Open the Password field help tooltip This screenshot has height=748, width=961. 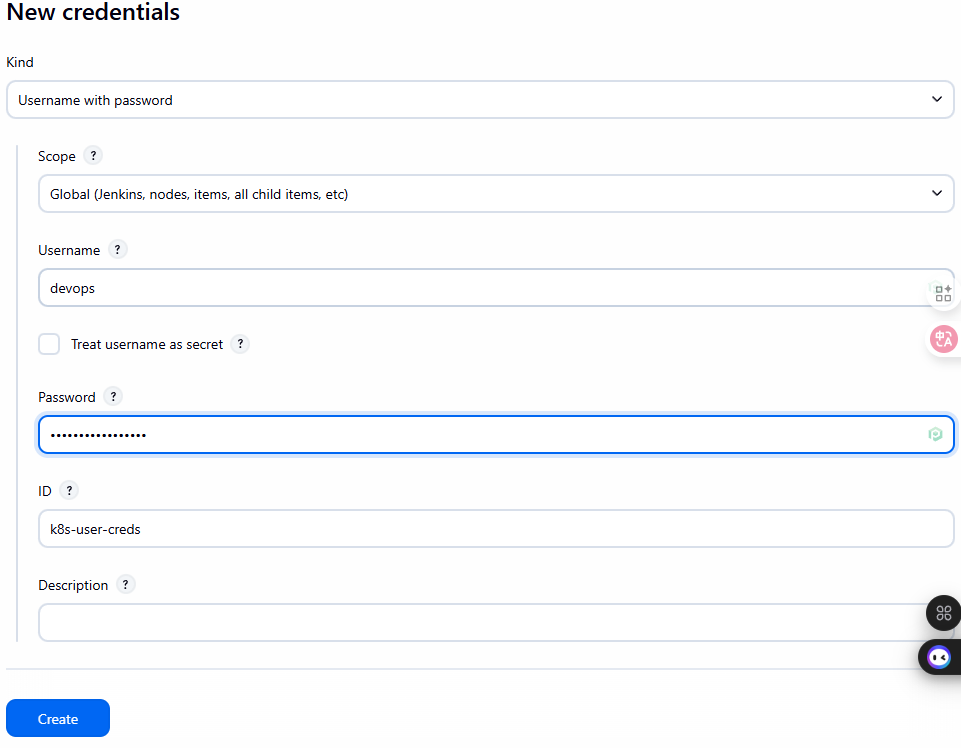pyautogui.click(x=113, y=397)
